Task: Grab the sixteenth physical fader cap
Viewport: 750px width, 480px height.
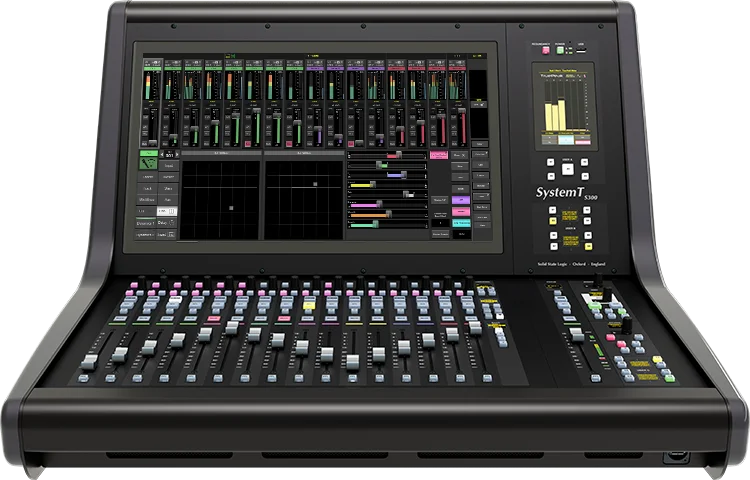Action: [475, 327]
